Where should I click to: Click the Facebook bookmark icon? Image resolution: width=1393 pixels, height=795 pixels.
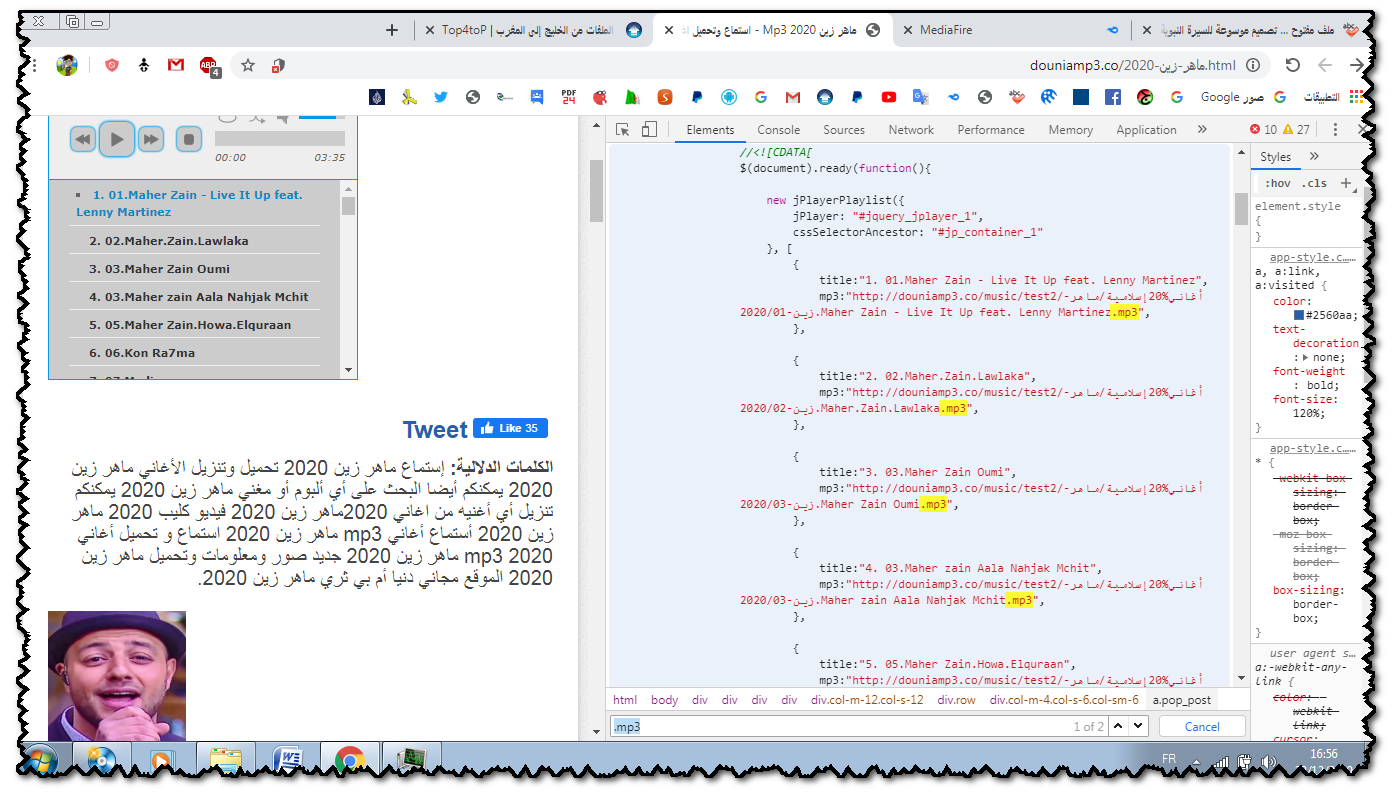1112,97
